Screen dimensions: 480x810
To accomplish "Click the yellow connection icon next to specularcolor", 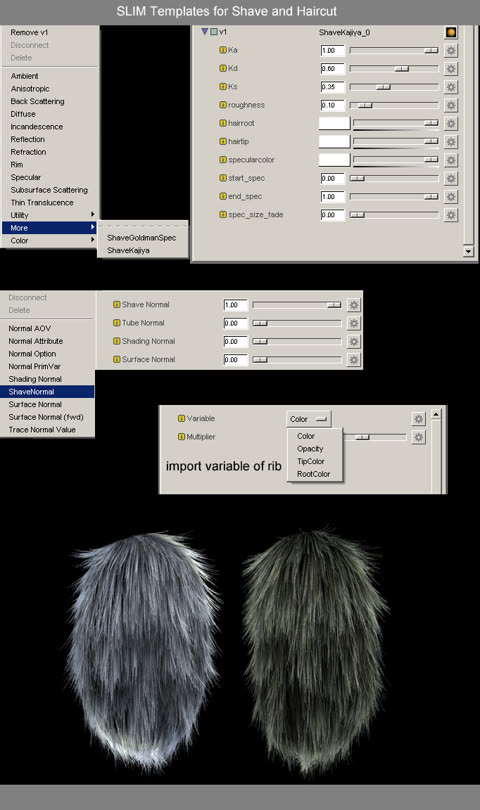I will (223, 160).
